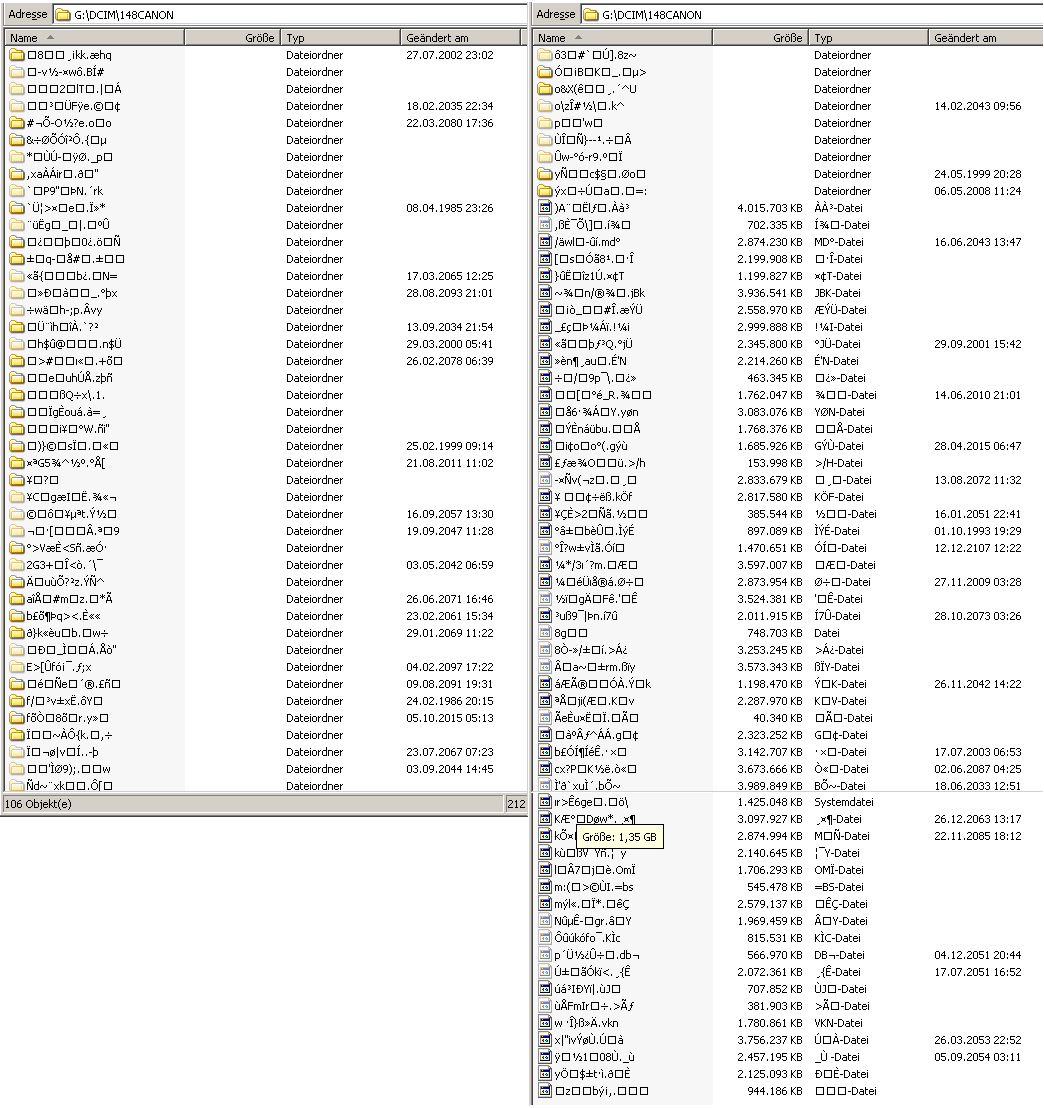The width and height of the screenshot is (1044, 1108).
Task: Select file icon of the 3.756.237 KB file
Action: [x=544, y=1040]
